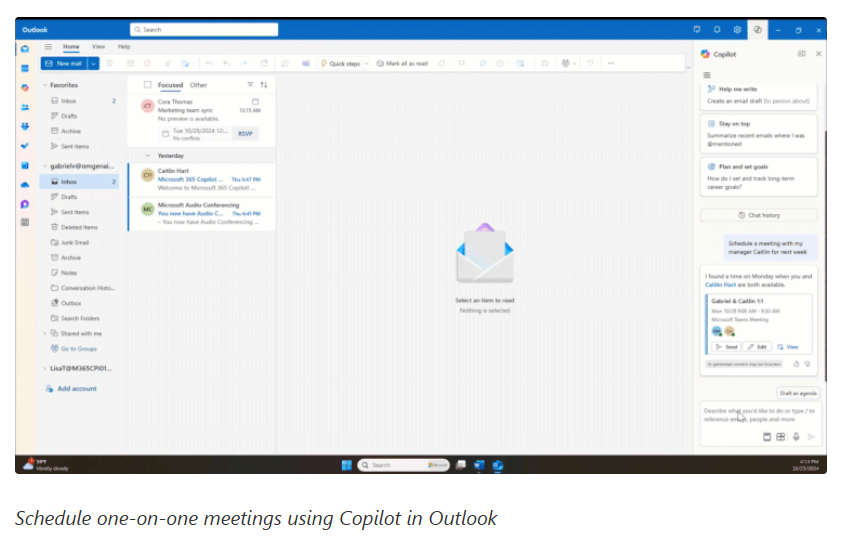Click the Outlook search box
Image resolution: width=848 pixels, height=540 pixels.
(204, 30)
